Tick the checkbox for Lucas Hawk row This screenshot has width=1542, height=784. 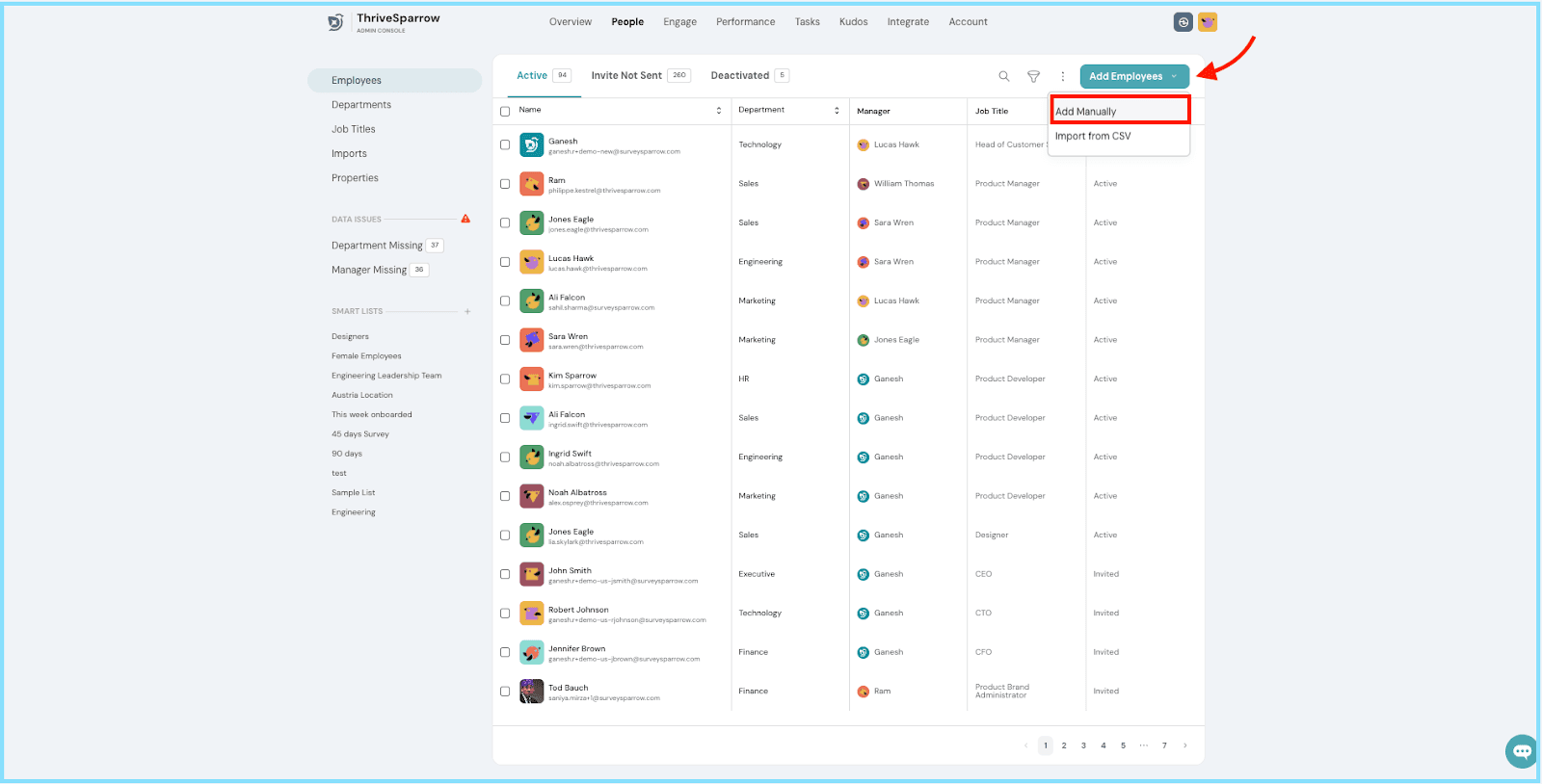pos(505,262)
